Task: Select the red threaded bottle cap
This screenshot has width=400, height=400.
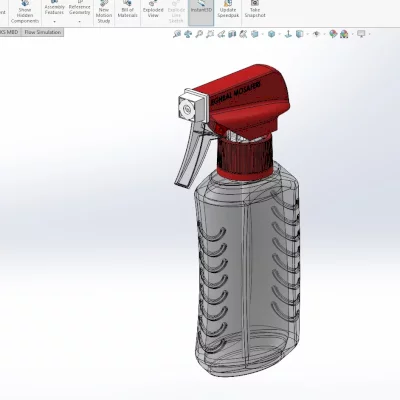Action: click(x=245, y=158)
